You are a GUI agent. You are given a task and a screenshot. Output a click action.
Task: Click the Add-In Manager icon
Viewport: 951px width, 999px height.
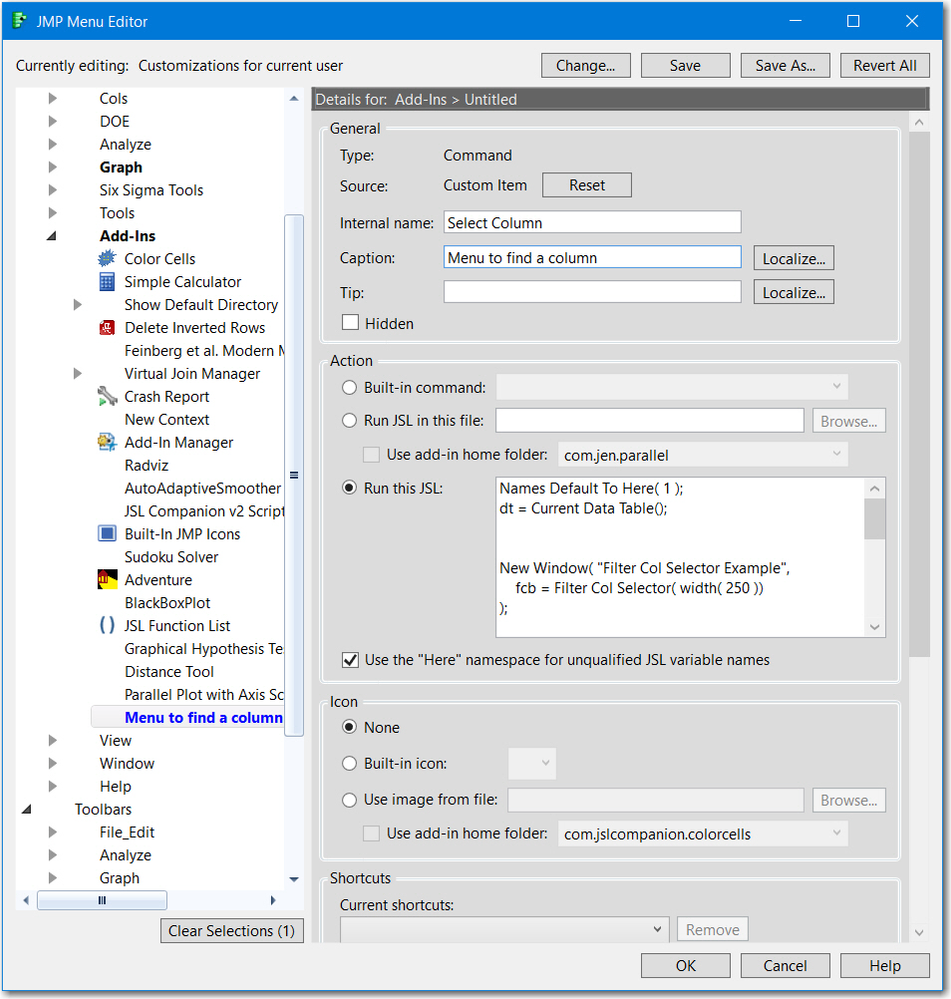(107, 442)
